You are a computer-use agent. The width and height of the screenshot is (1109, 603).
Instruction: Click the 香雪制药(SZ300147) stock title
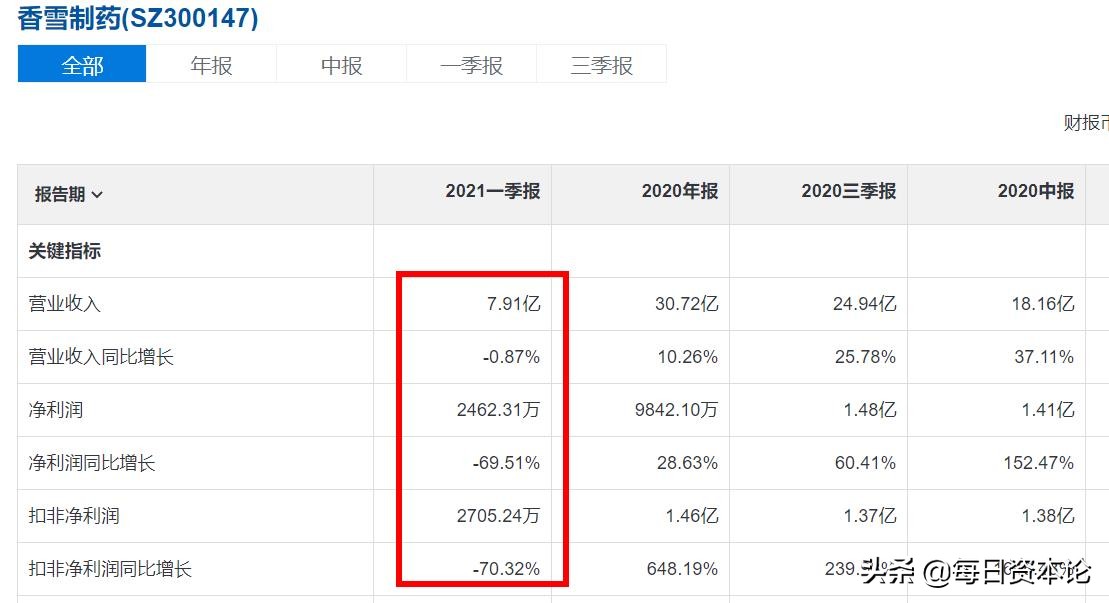(x=138, y=19)
